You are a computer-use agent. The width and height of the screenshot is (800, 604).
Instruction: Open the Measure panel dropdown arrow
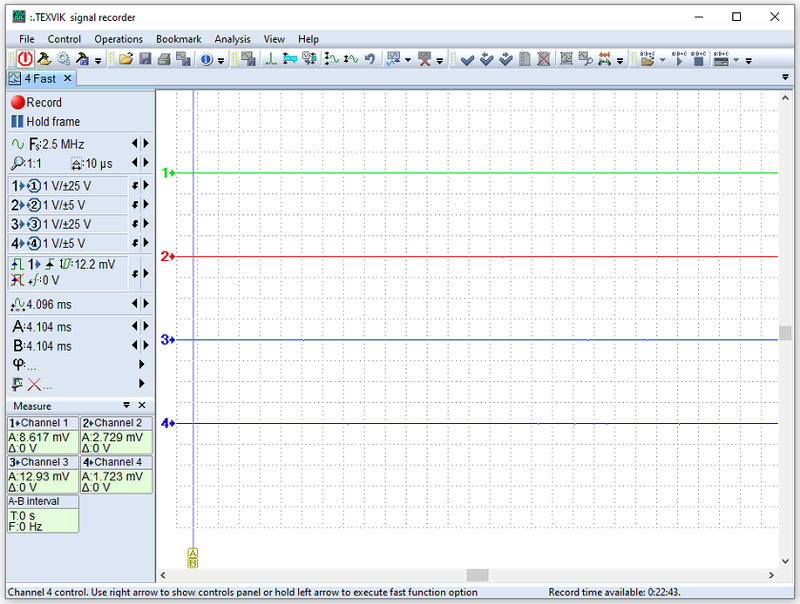pyautogui.click(x=127, y=405)
